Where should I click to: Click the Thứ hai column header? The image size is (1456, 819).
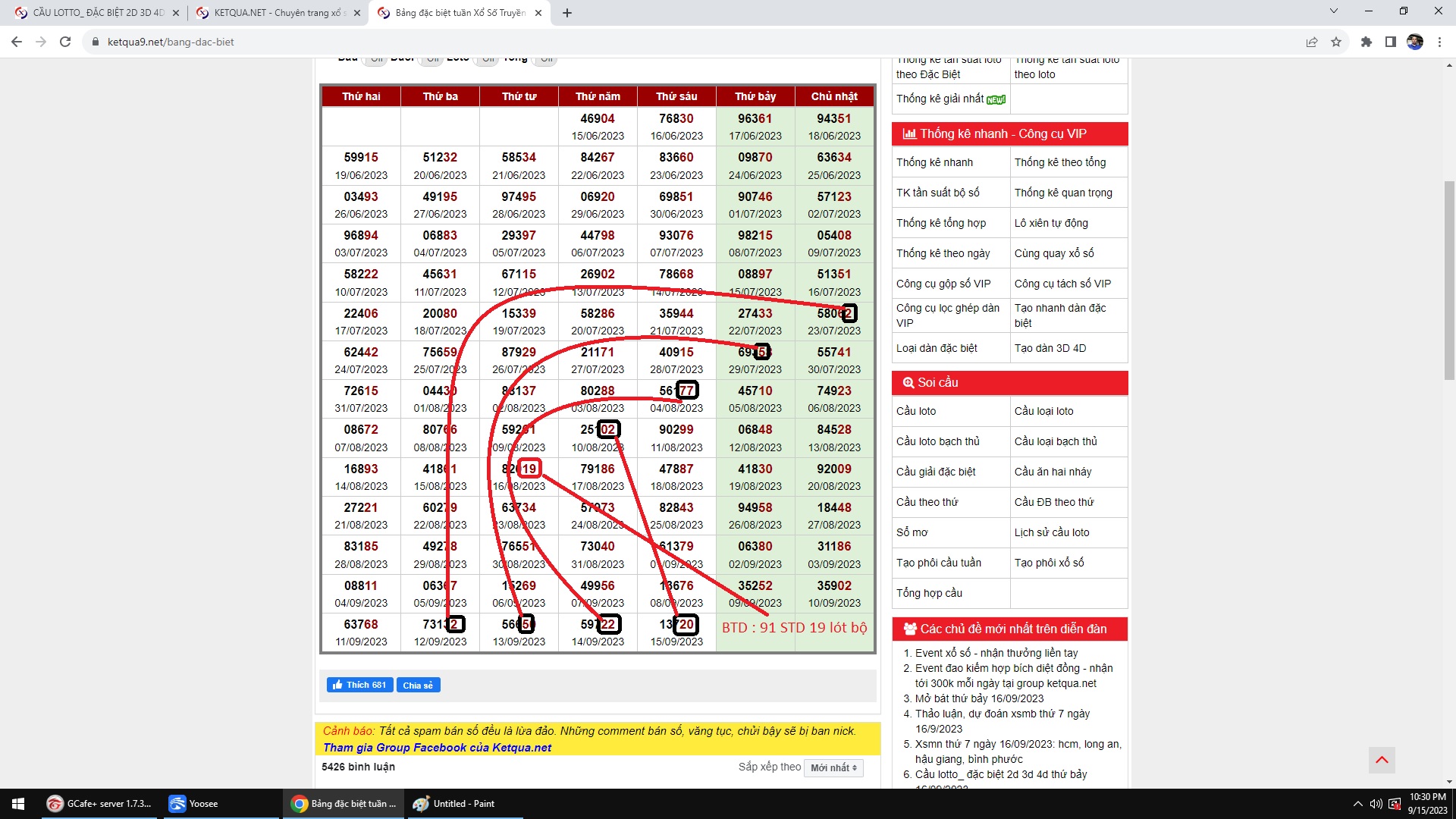tap(361, 96)
